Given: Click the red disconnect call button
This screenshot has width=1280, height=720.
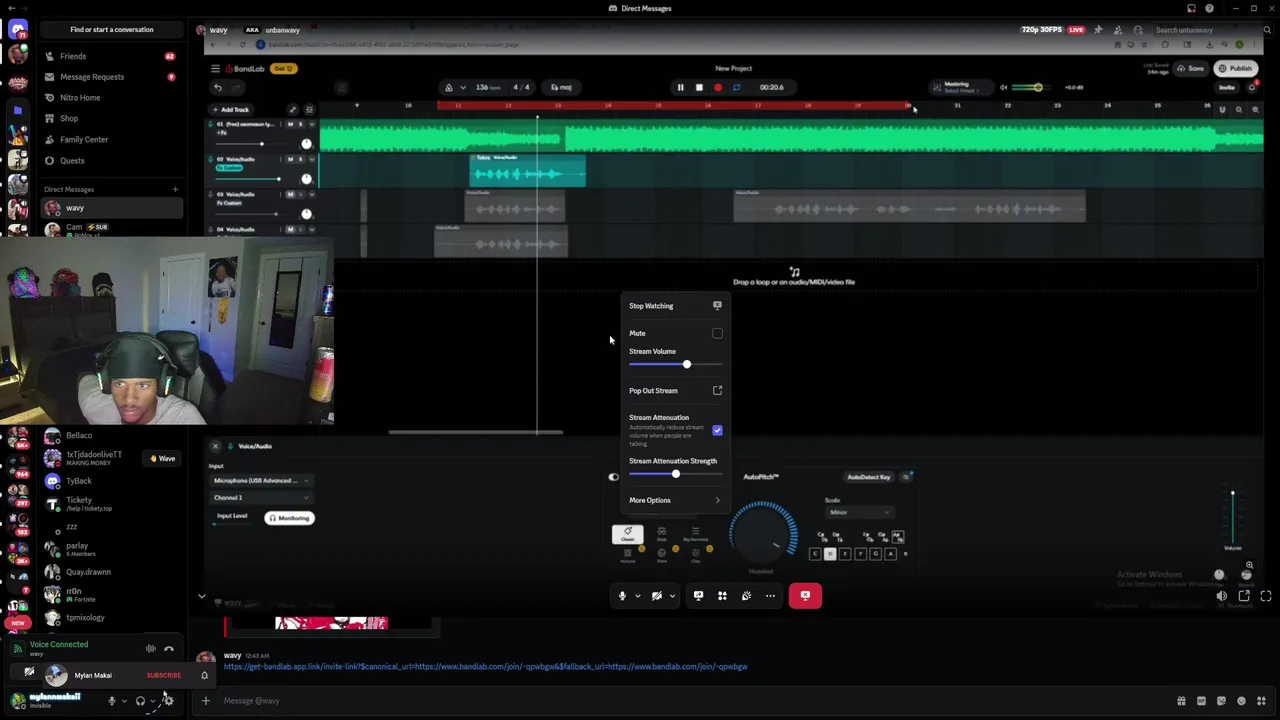Looking at the screenshot, I should point(805,596).
